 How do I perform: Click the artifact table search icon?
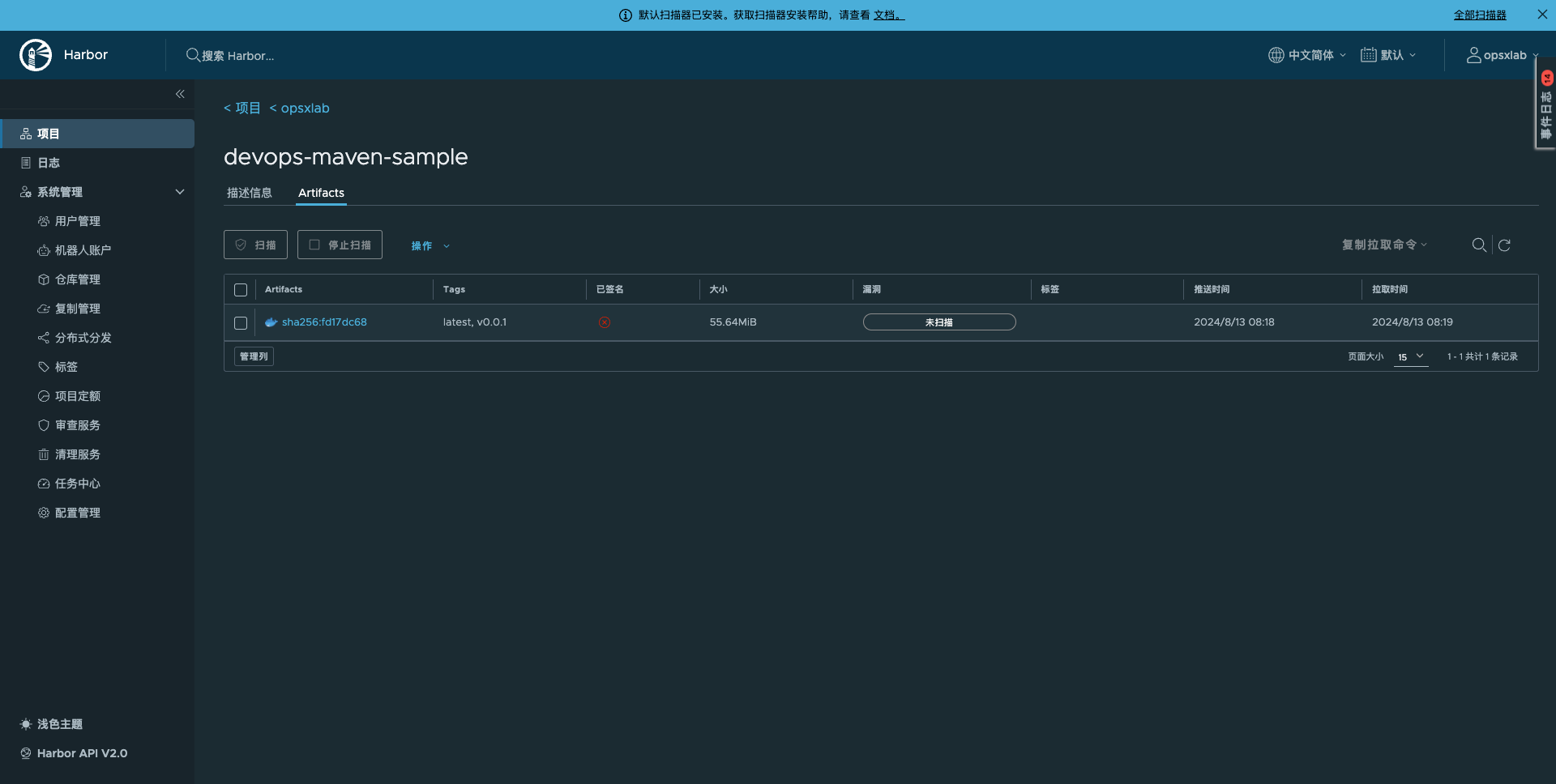tap(1479, 245)
